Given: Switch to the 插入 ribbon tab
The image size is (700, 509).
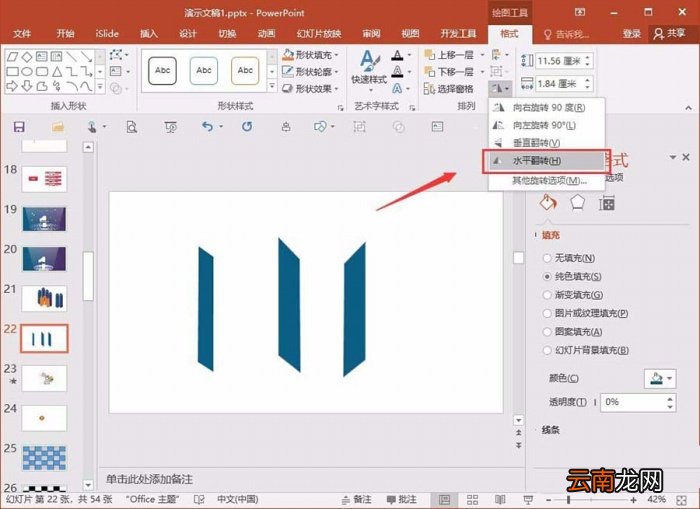Looking at the screenshot, I should [x=149, y=33].
